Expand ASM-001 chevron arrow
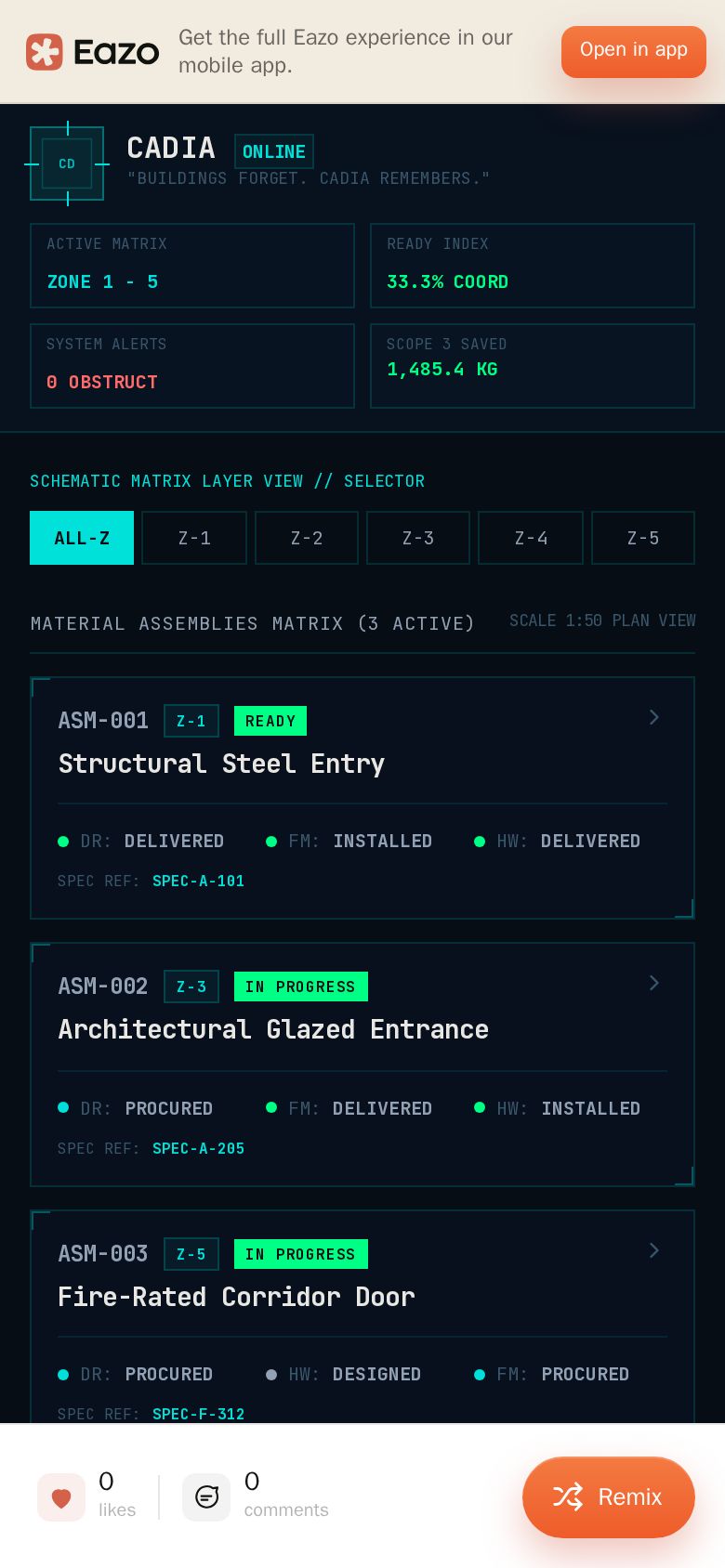 click(654, 717)
